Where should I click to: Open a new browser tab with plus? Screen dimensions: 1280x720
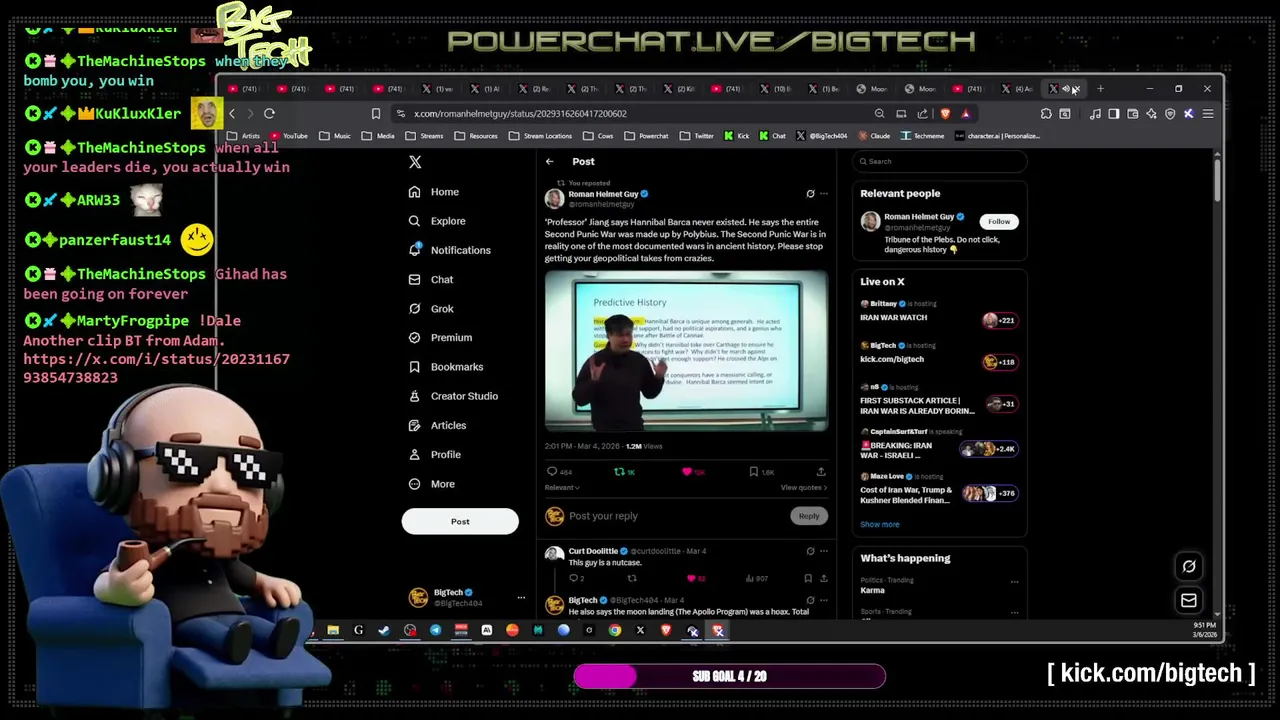point(1100,89)
